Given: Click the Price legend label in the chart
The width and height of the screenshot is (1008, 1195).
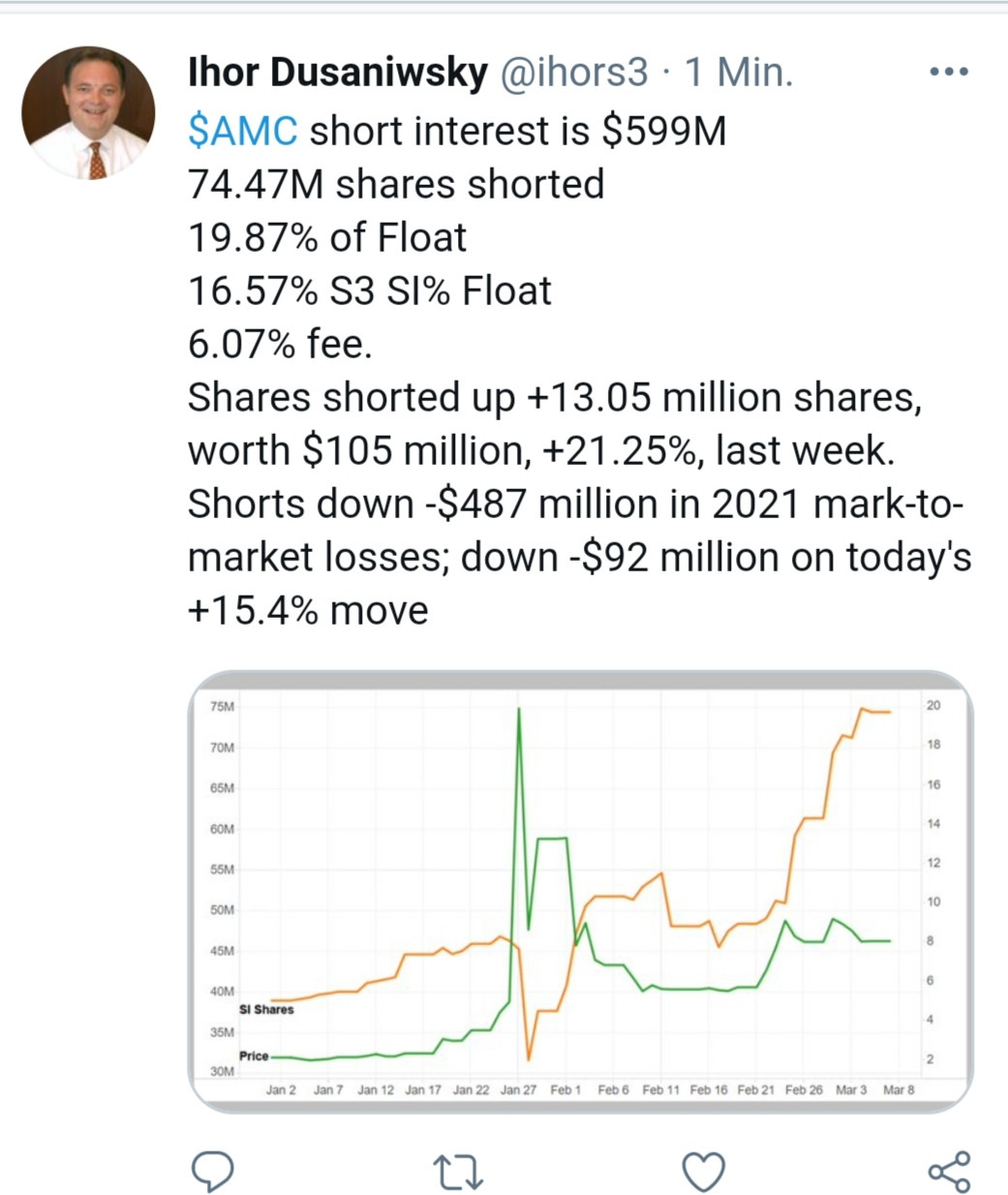Looking at the screenshot, I should pos(254,1056).
